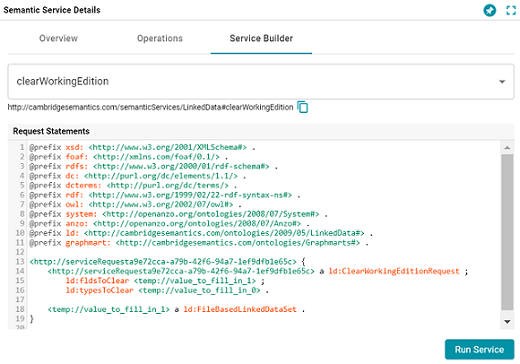This screenshot has height=364, width=520.
Task: Click line number 13 in editor gutter
Action: [x=20, y=262]
